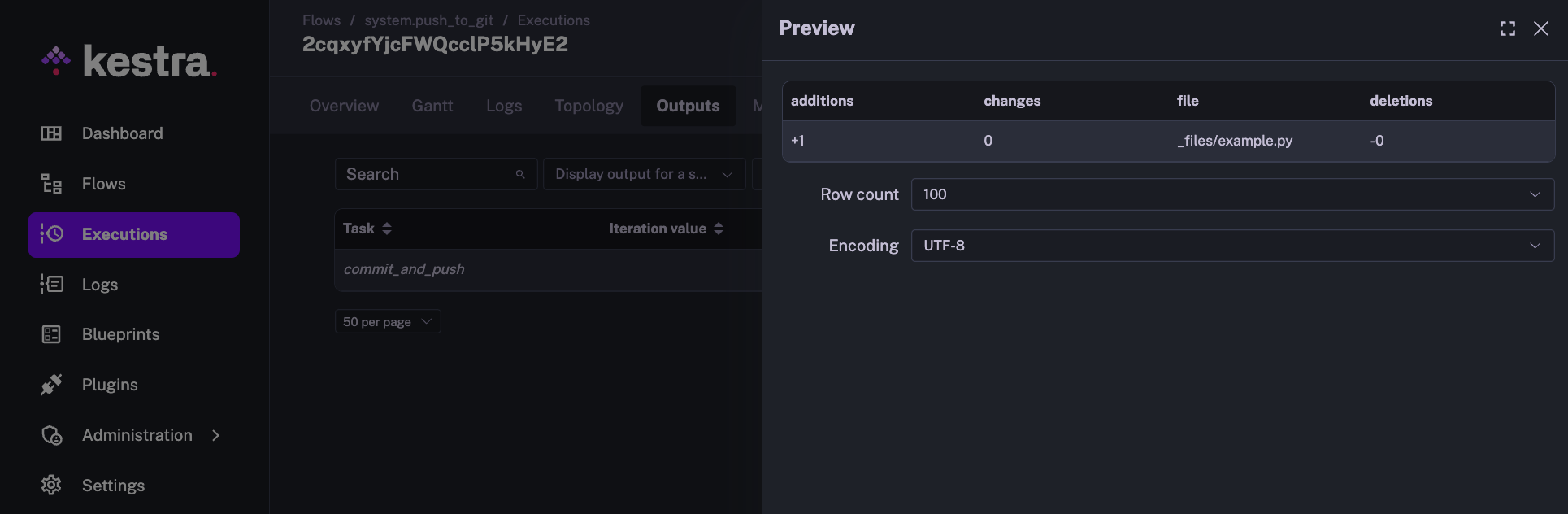Open the Row count dropdown
1568x514 pixels.
[x=1231, y=194]
